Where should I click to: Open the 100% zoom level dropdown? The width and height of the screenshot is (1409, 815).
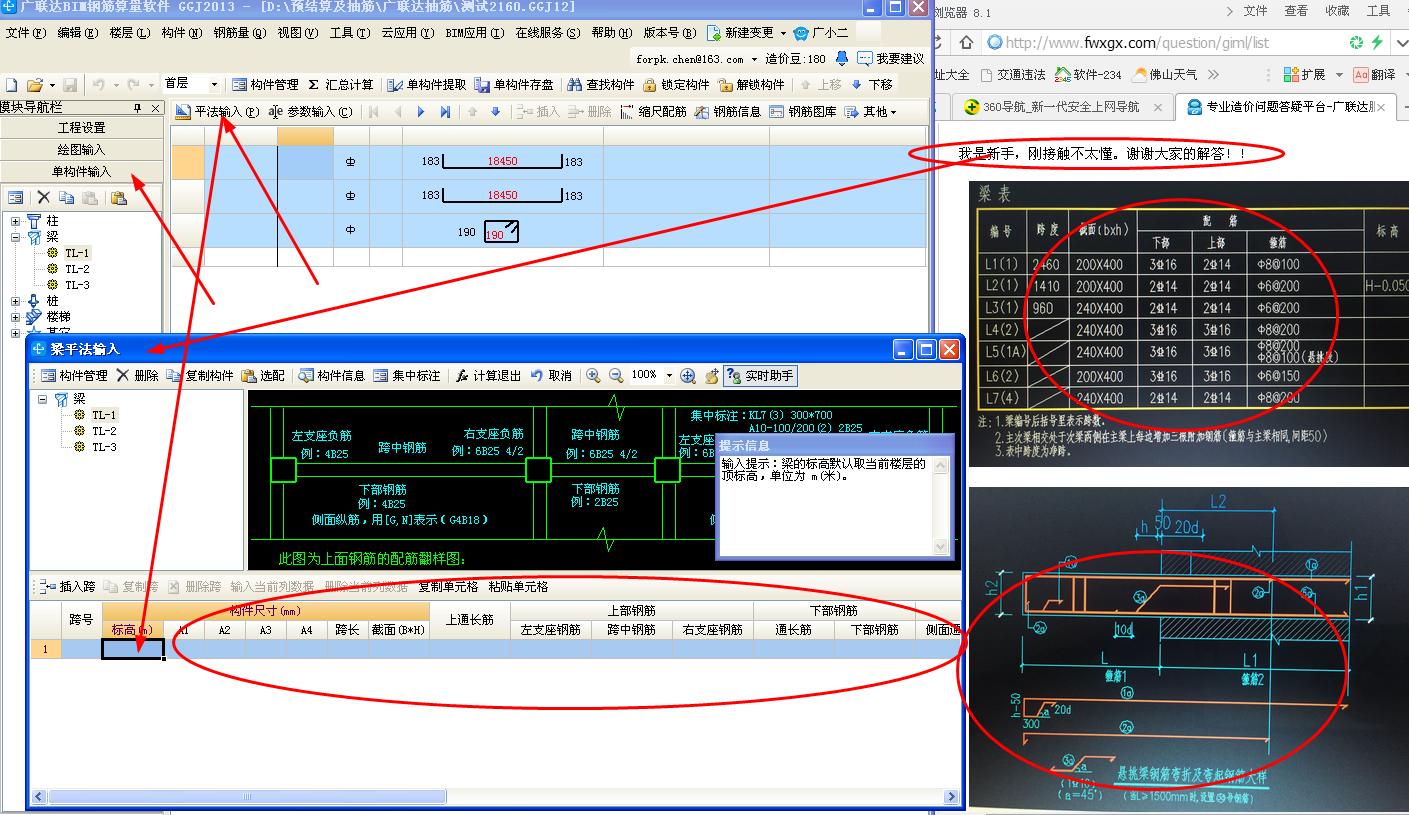669,376
